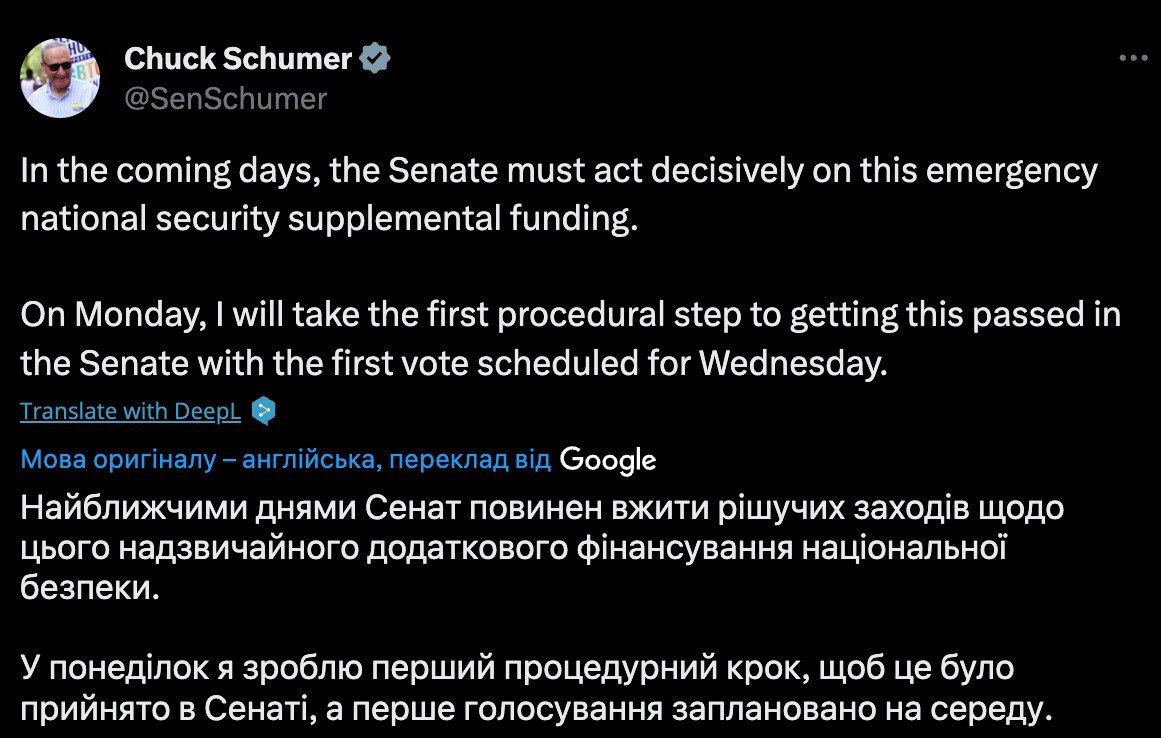Click the 'In the coming days' paragraph
This screenshot has width=1161, height=738.
click(559, 195)
